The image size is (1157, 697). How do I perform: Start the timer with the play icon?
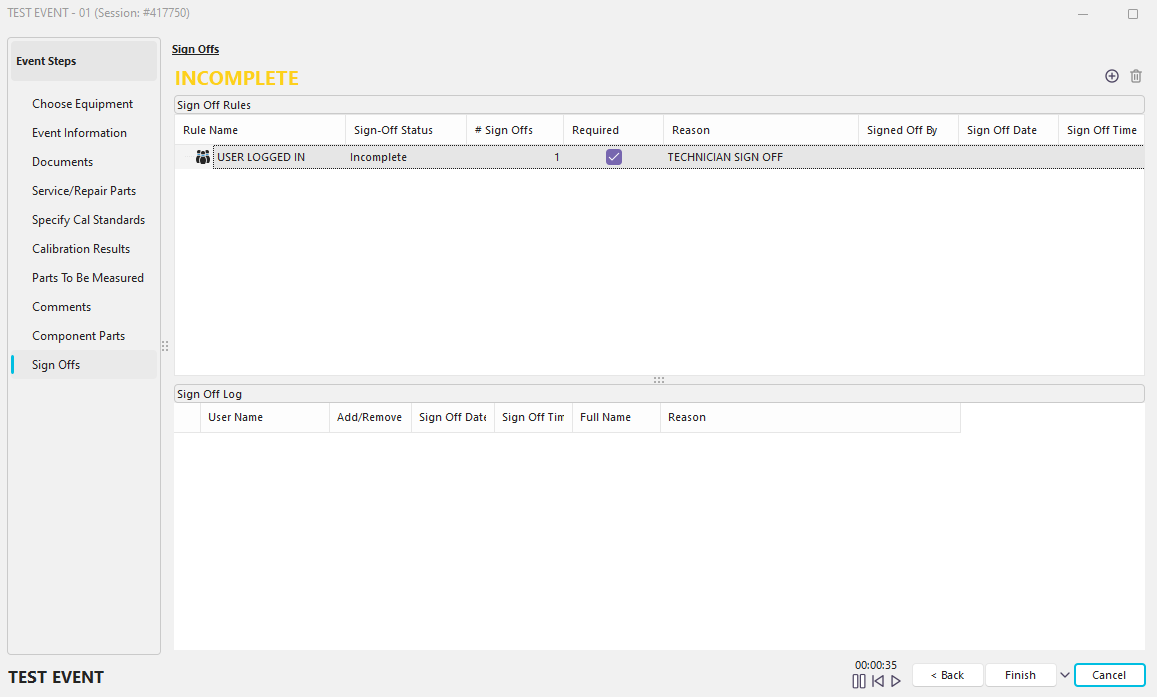click(x=896, y=681)
